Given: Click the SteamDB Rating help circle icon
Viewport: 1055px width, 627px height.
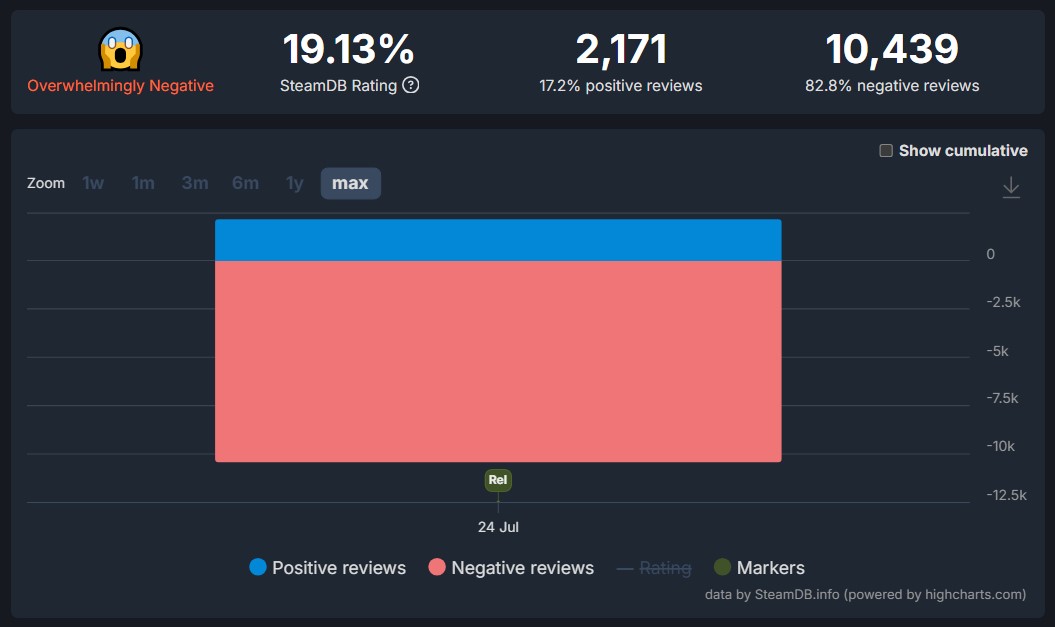Looking at the screenshot, I should [409, 86].
